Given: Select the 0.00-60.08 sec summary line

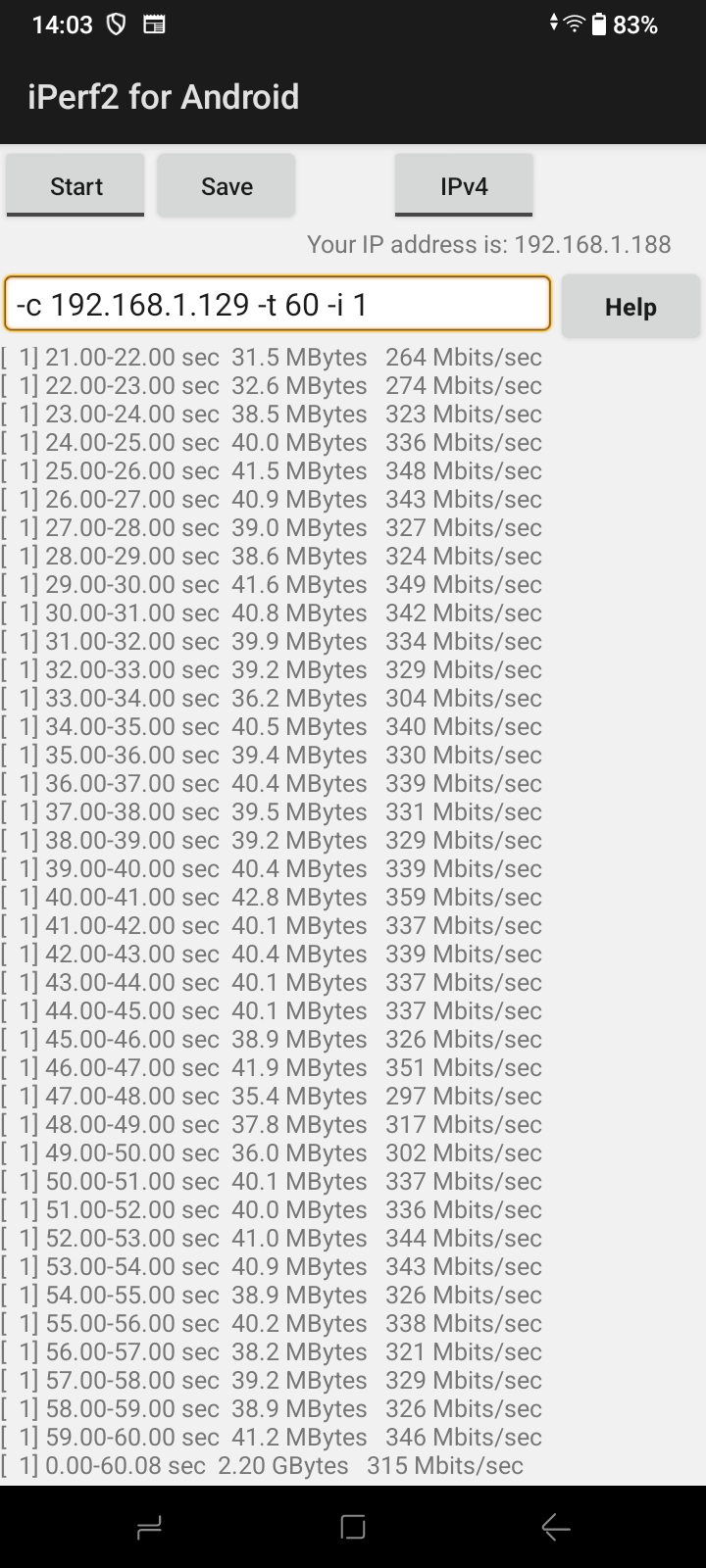Looking at the screenshot, I should 262,1466.
